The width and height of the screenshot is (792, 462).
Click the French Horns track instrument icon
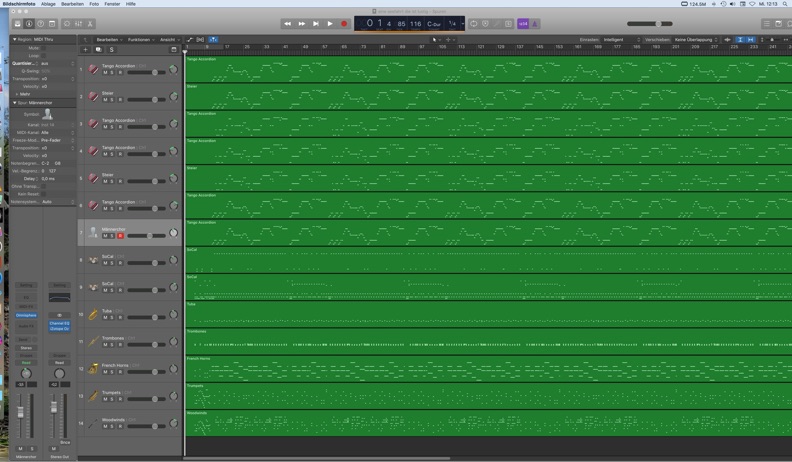tap(93, 369)
